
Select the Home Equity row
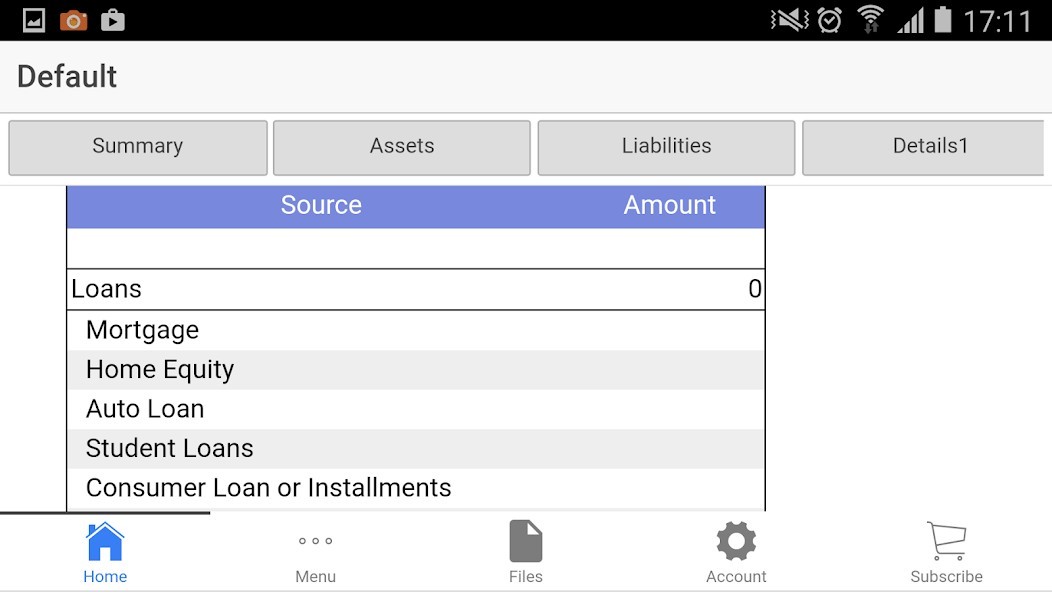click(x=415, y=370)
